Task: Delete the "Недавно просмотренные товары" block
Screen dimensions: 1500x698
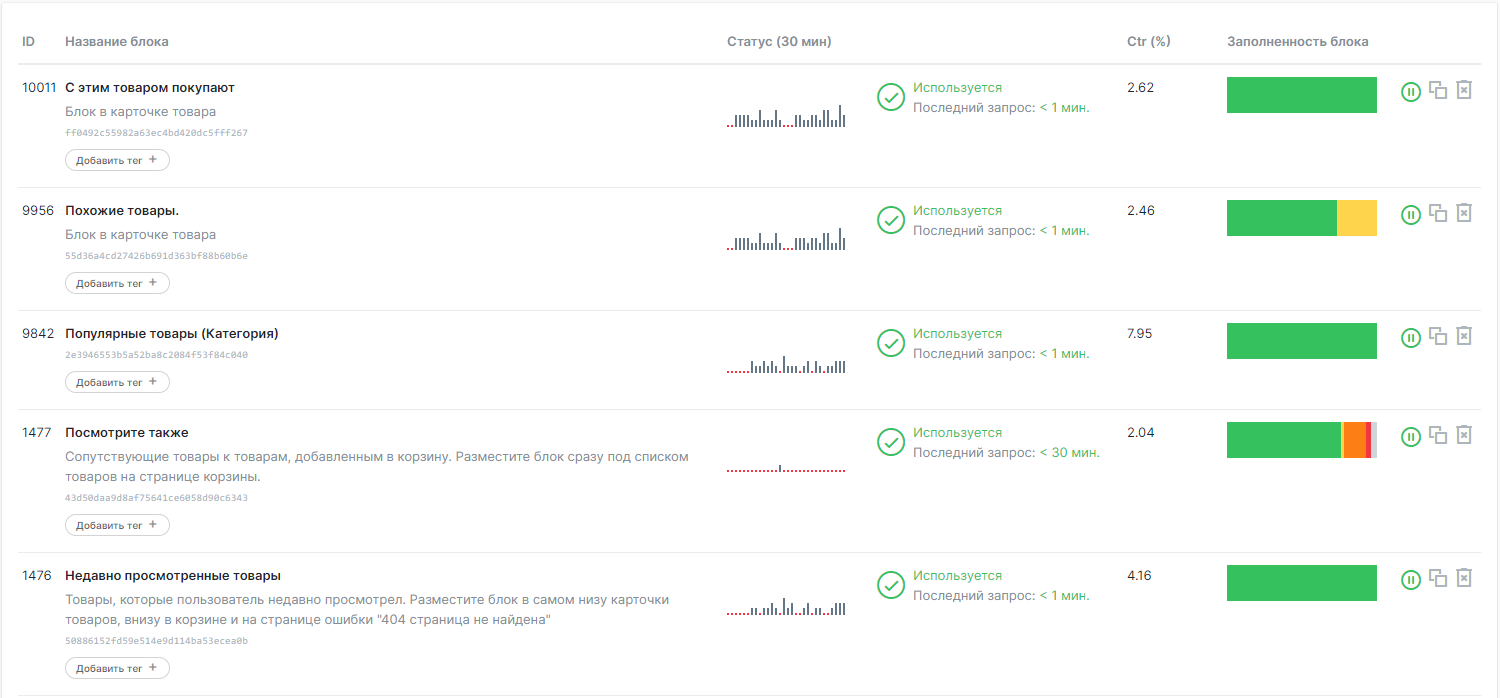Action: point(1464,578)
